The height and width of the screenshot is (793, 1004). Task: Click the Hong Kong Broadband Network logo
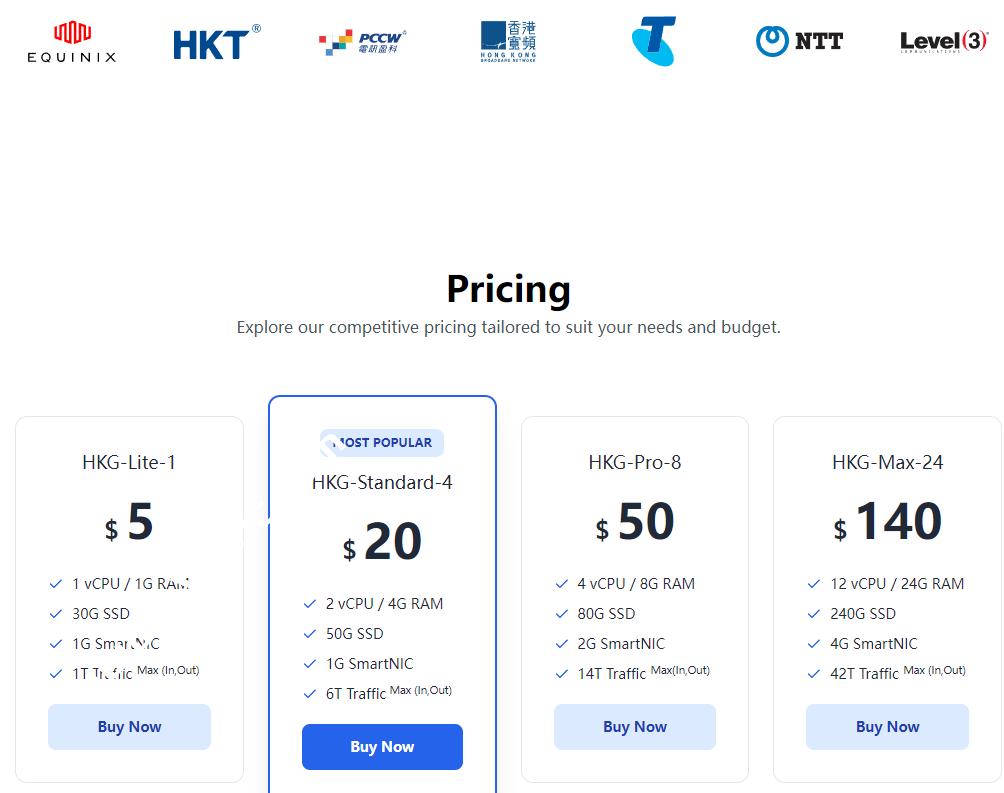508,42
